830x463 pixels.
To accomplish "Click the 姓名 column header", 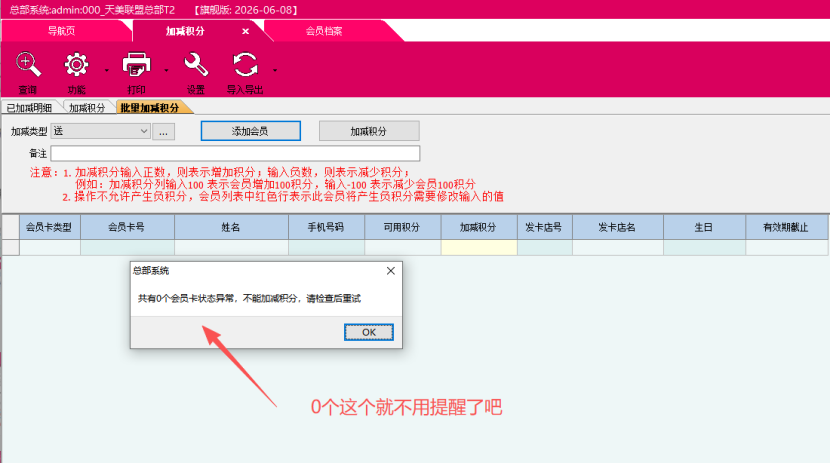I will (231, 227).
